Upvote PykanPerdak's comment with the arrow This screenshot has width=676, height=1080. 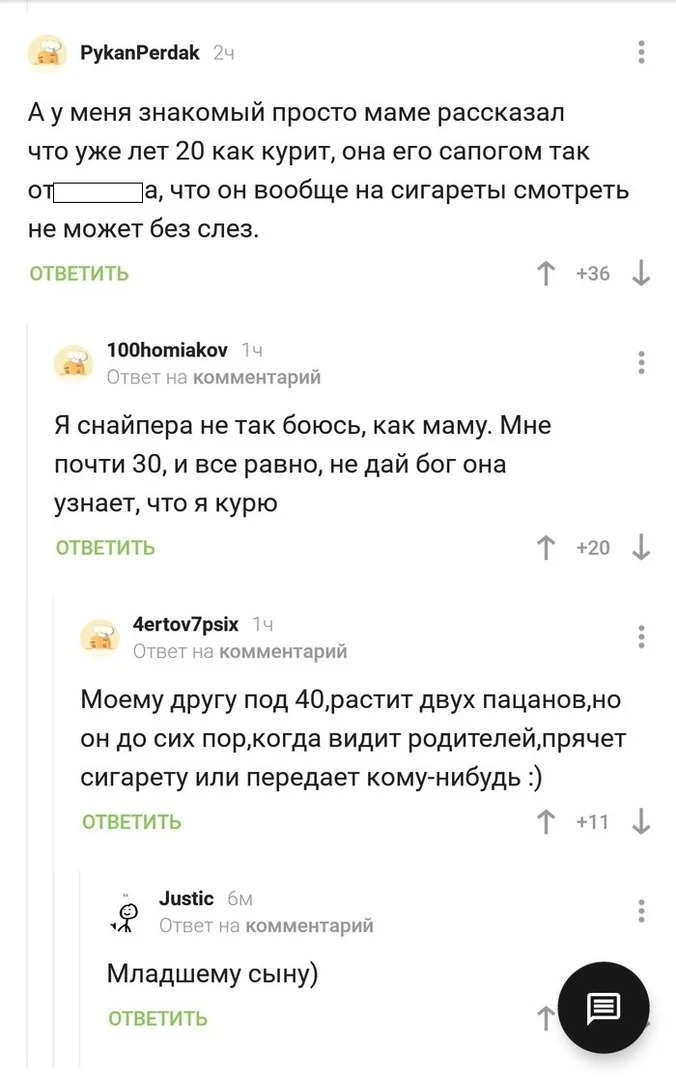(546, 274)
